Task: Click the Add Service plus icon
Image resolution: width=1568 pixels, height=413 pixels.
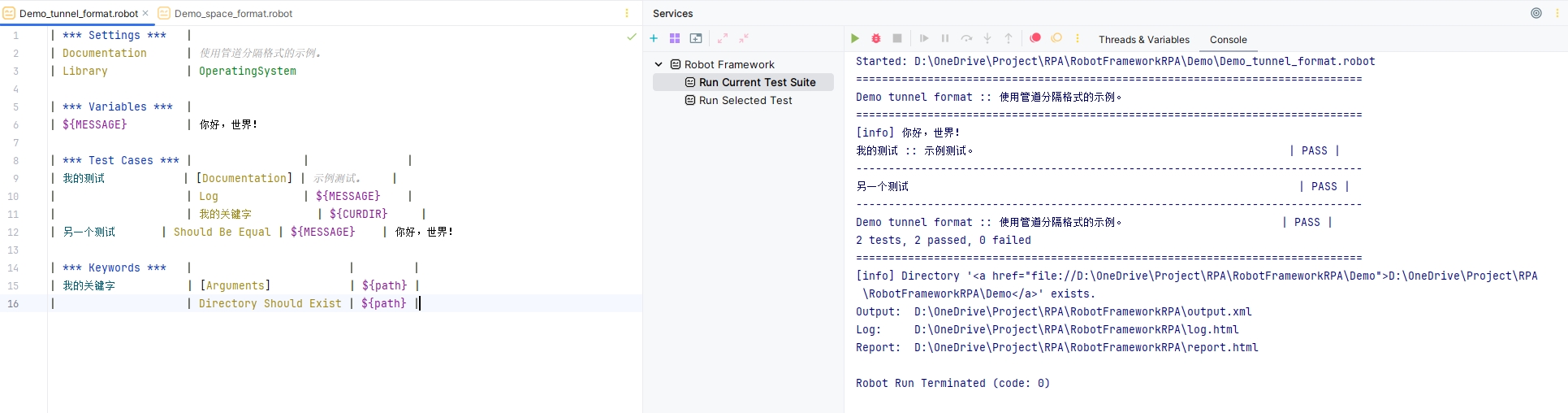Action: click(654, 38)
